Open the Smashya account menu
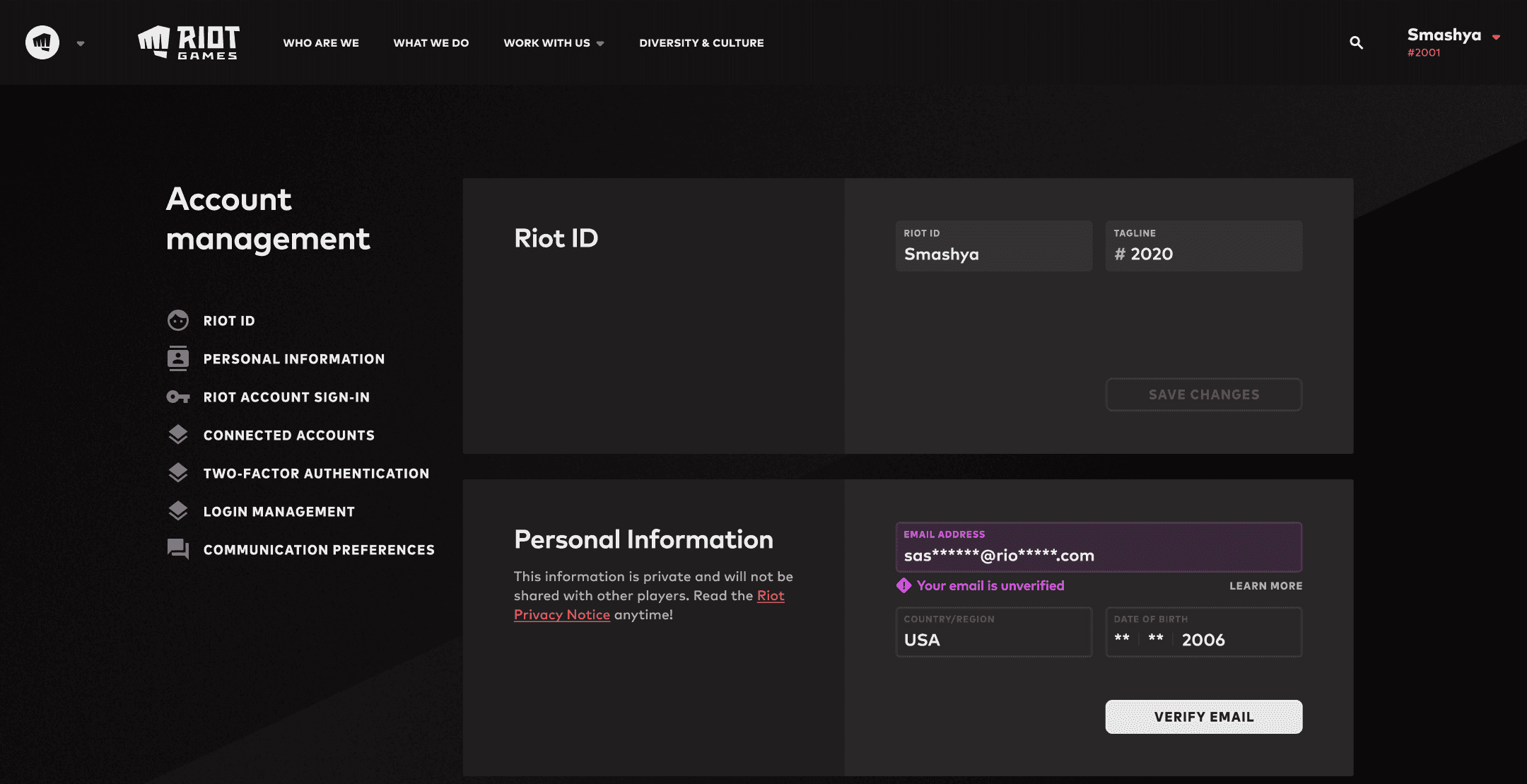Viewport: 1527px width, 784px height. tap(1444, 35)
